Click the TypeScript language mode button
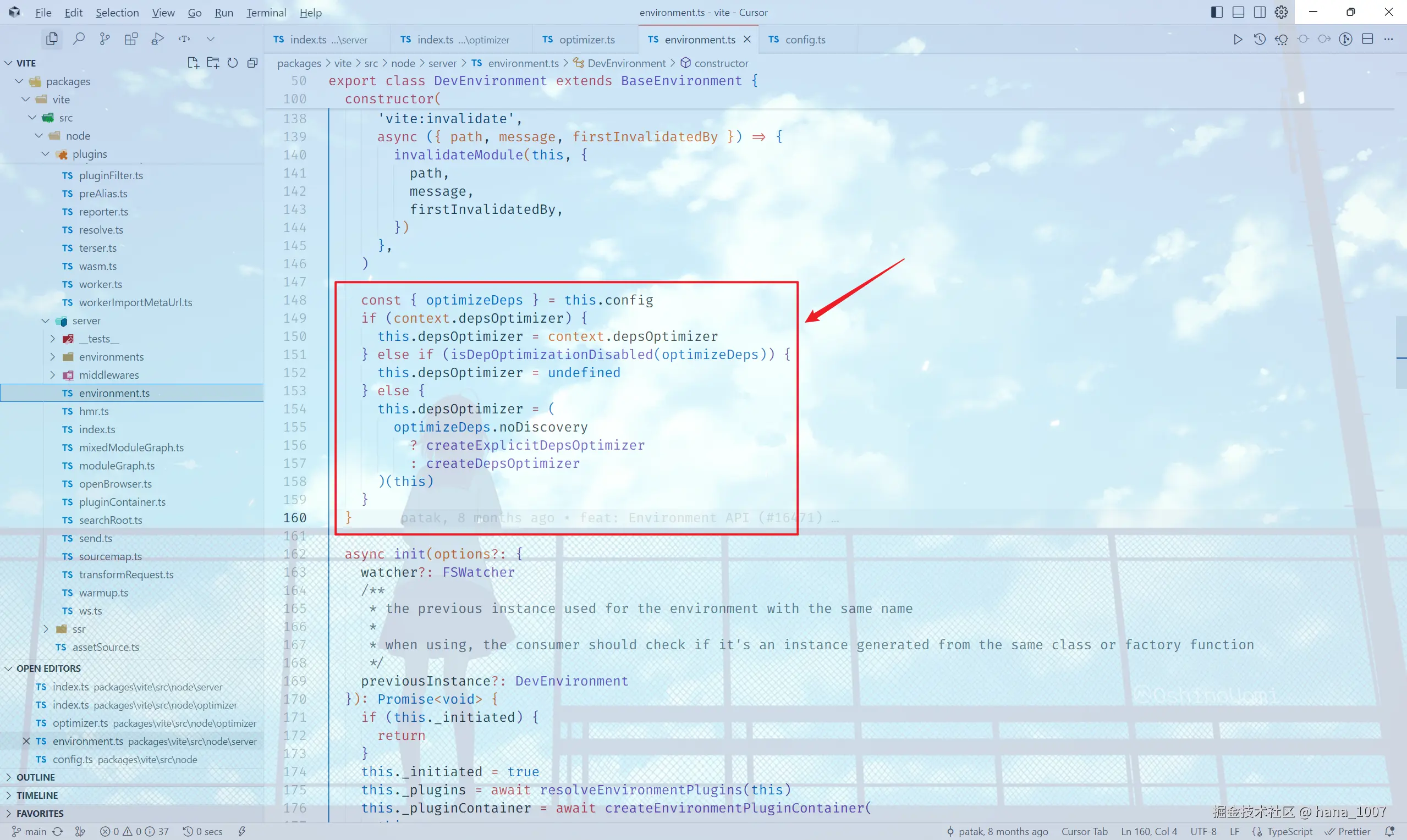The width and height of the screenshot is (1407, 840). (x=1289, y=832)
